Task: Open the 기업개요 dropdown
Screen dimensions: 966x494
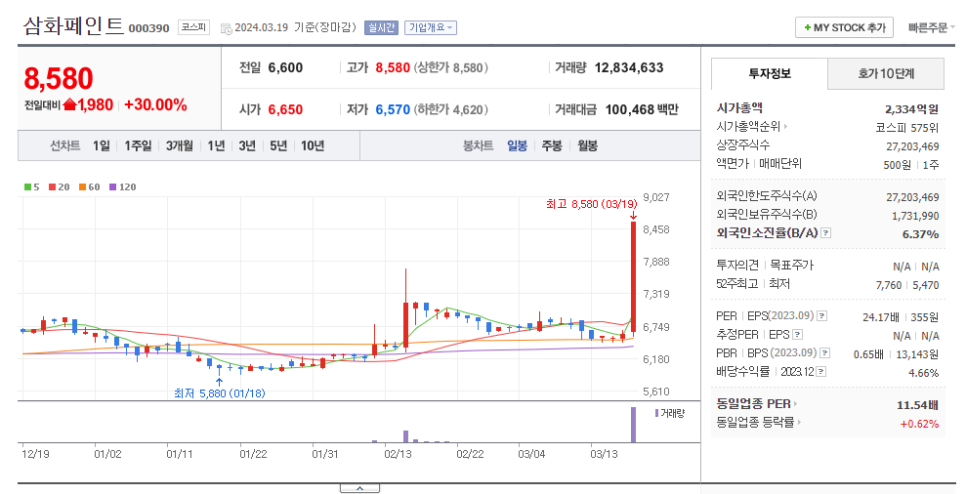Action: pos(431,28)
